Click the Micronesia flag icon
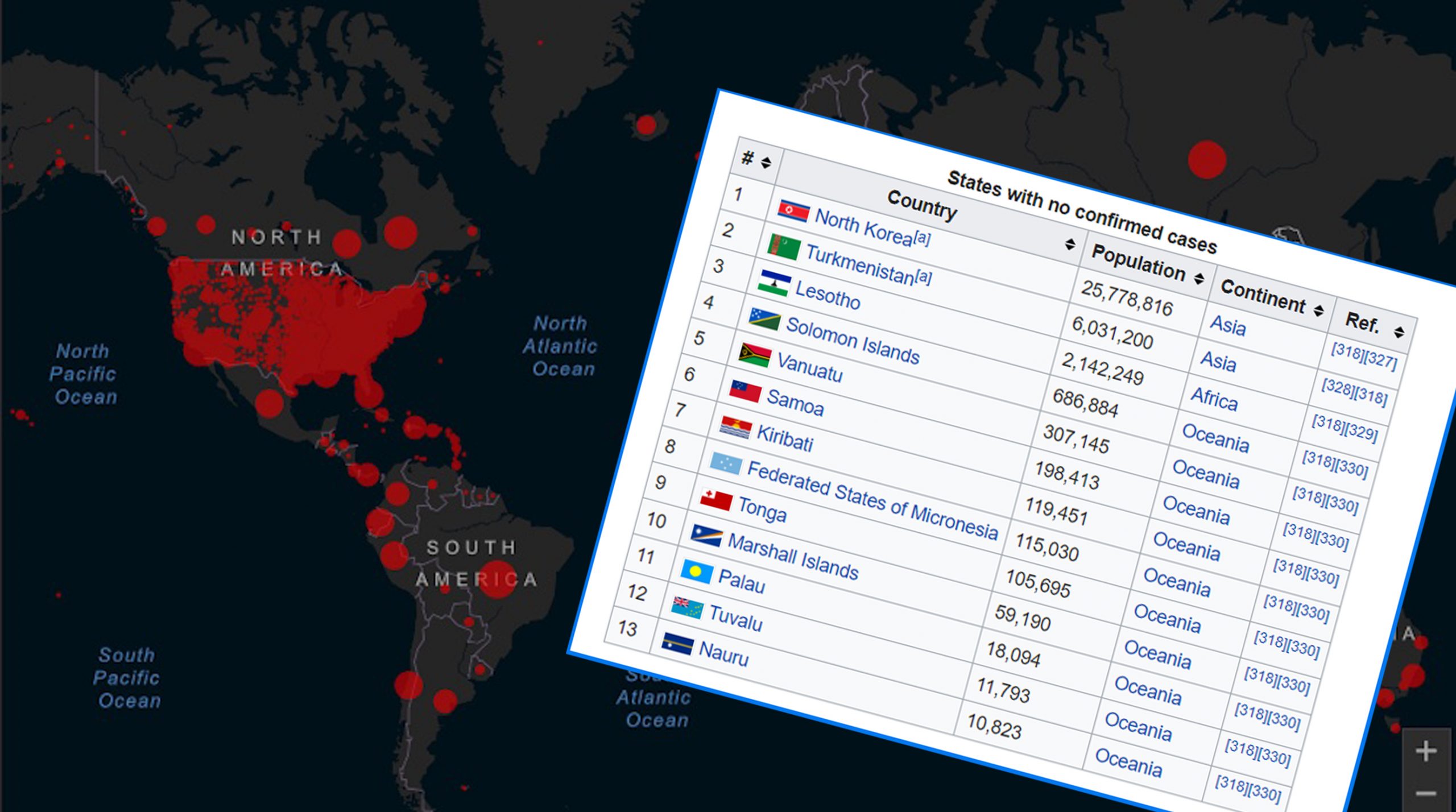This screenshot has width=1456, height=812. pos(726,463)
